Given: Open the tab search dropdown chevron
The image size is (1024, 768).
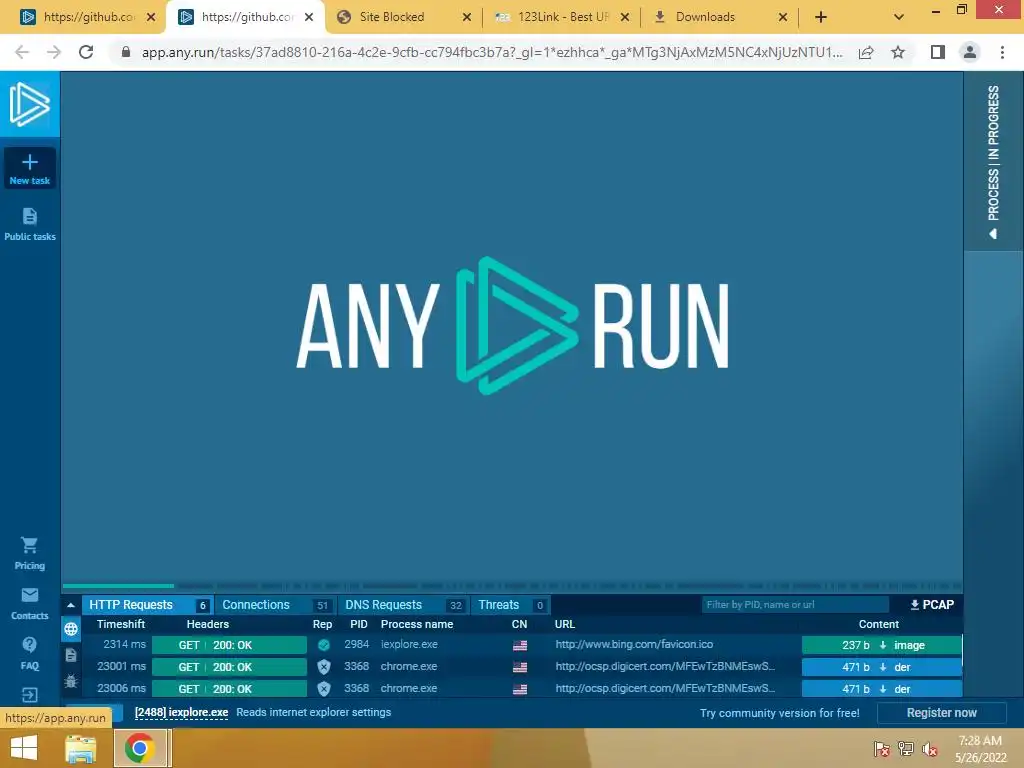Looking at the screenshot, I should 899,17.
